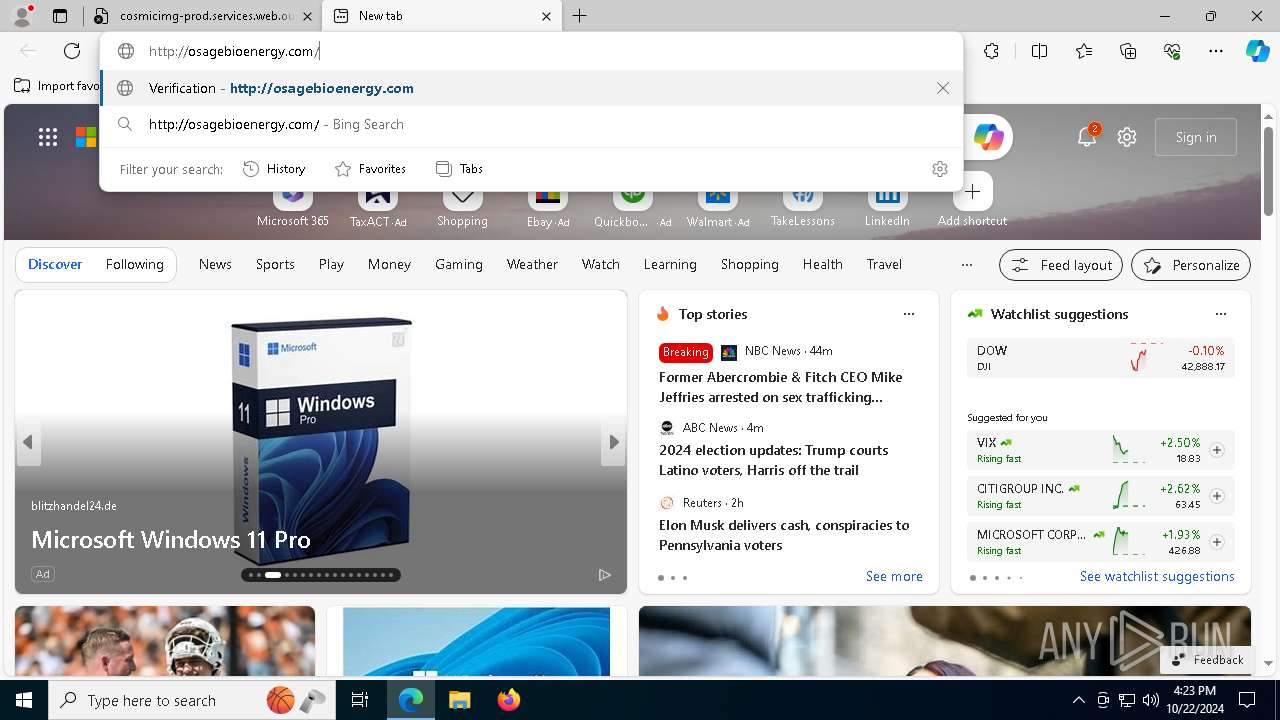Open tab actions menu icon
Viewport: 1280px width, 720px height.
60,16
